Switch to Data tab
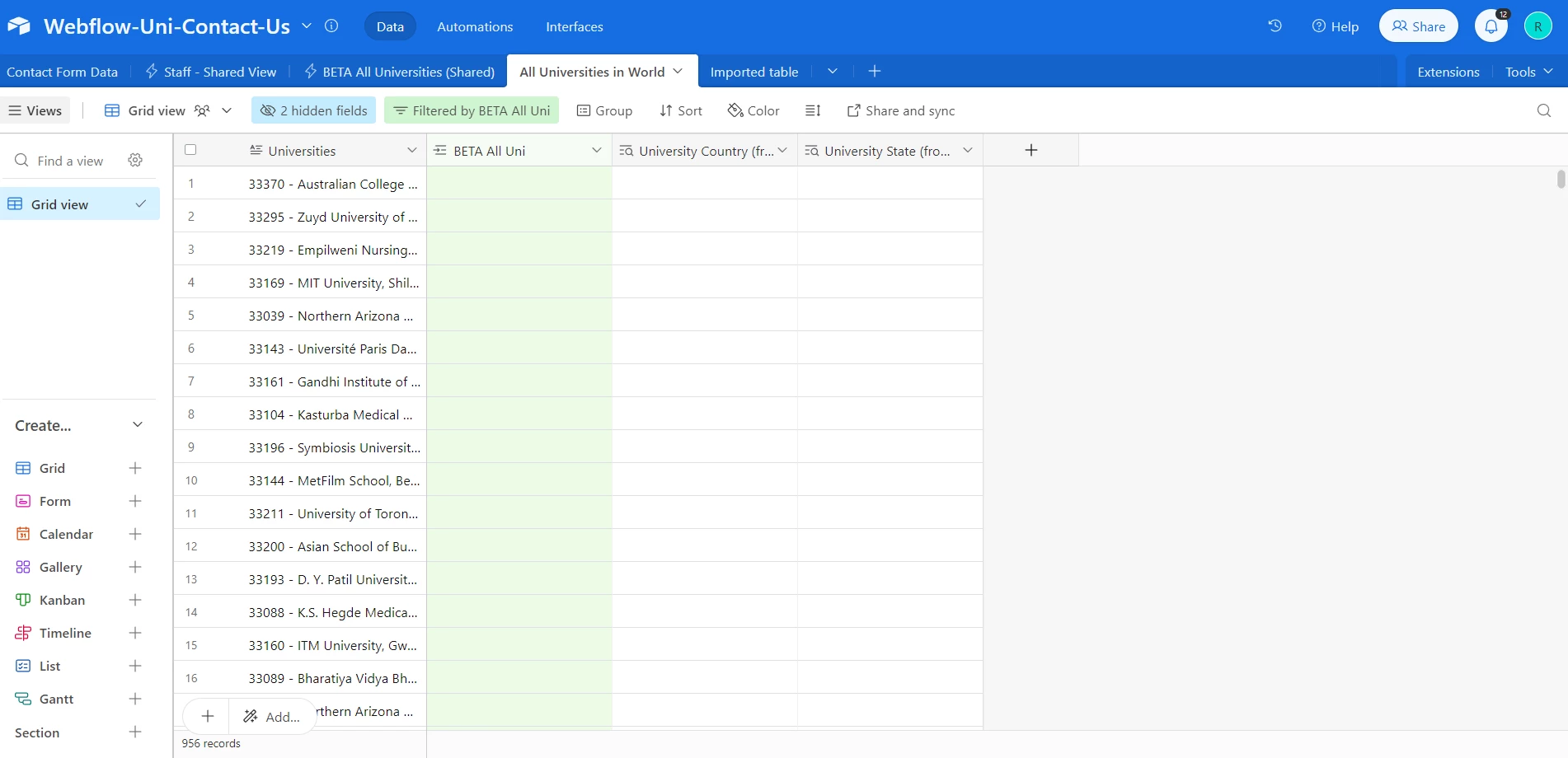 (390, 26)
